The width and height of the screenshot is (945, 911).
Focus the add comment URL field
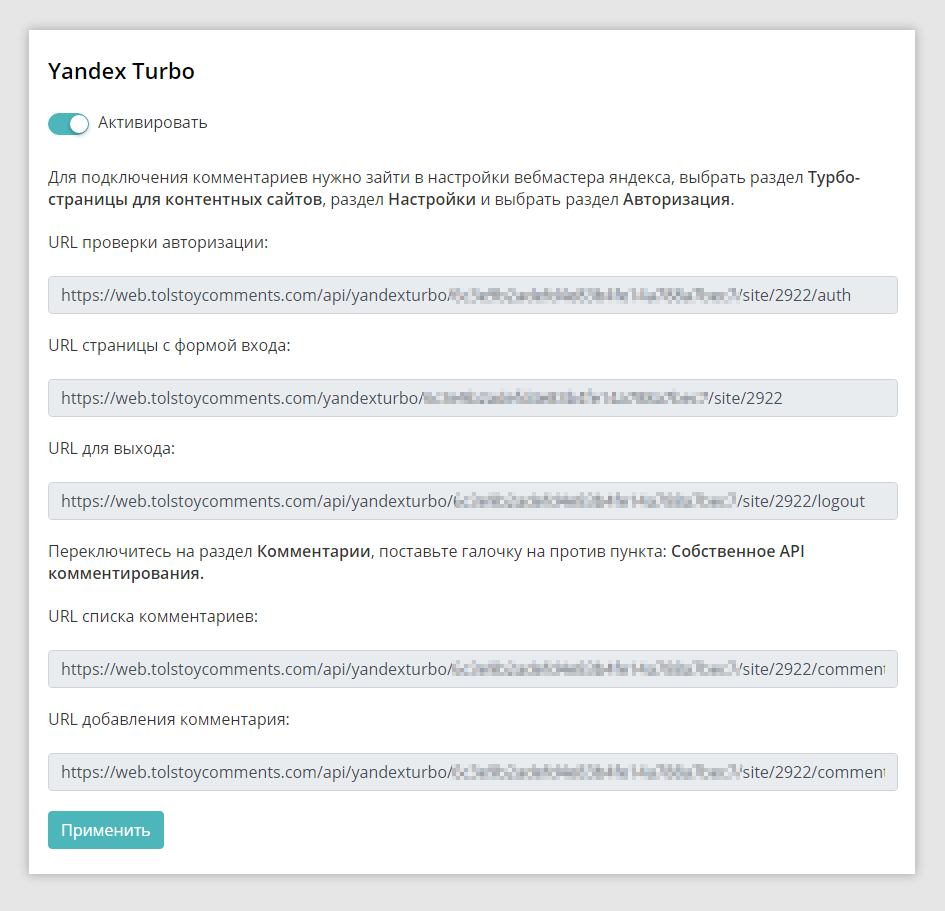tap(472, 772)
